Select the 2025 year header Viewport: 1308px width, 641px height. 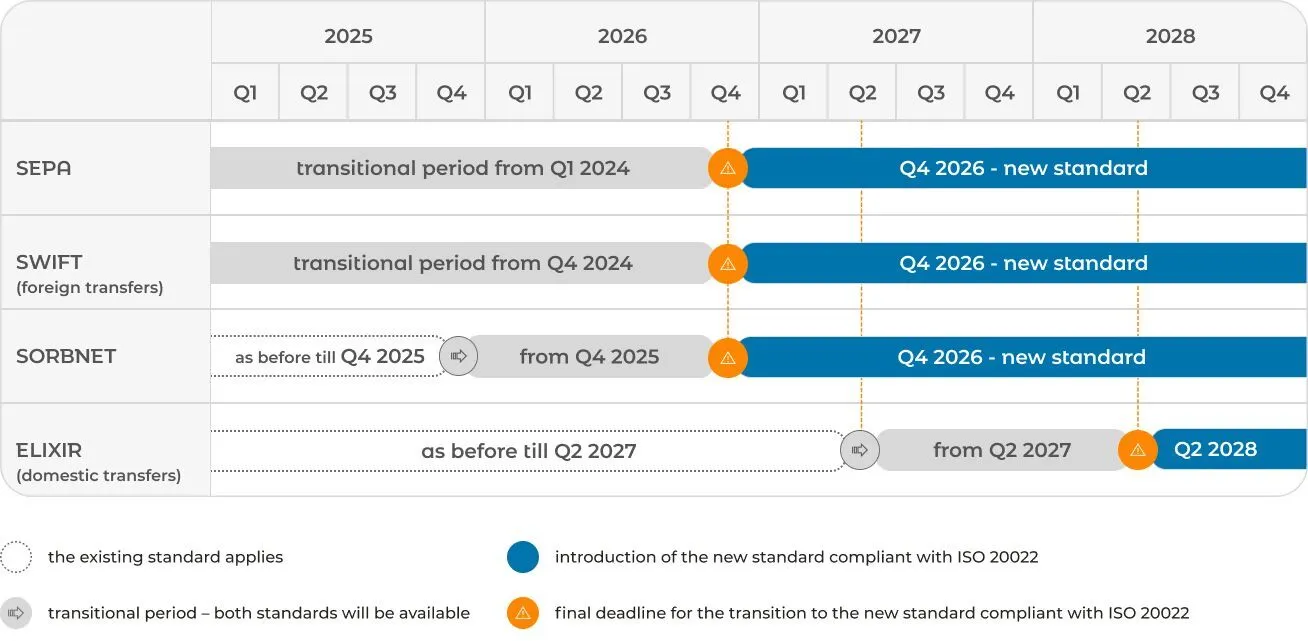coord(348,36)
